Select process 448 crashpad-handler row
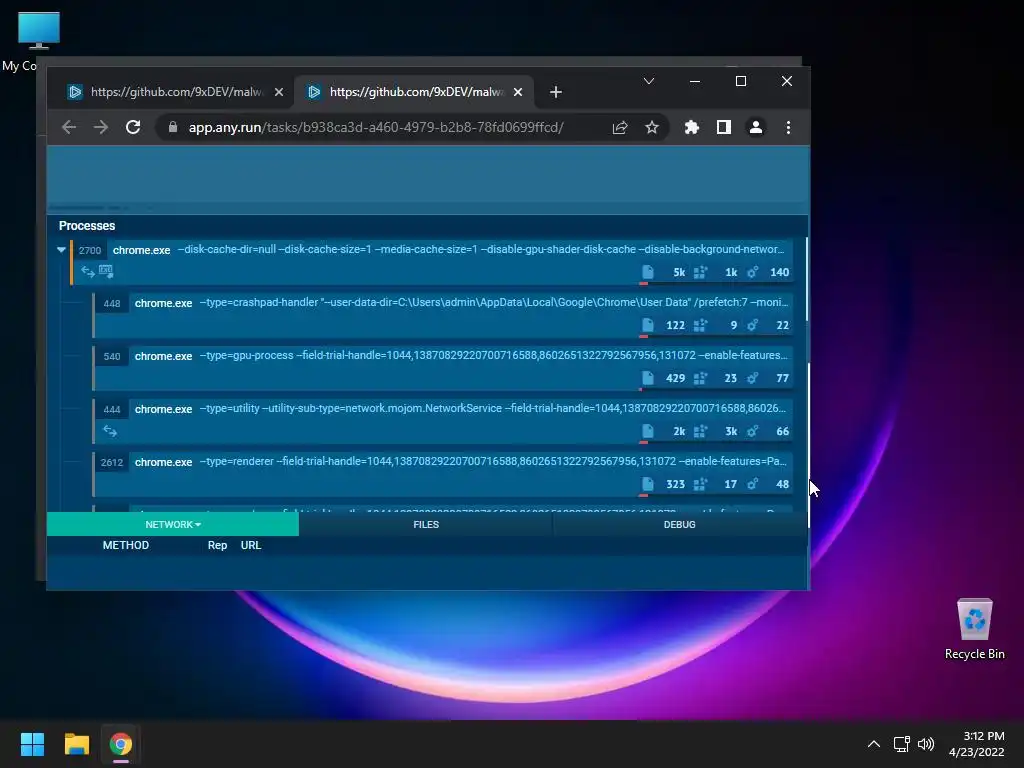 443,314
